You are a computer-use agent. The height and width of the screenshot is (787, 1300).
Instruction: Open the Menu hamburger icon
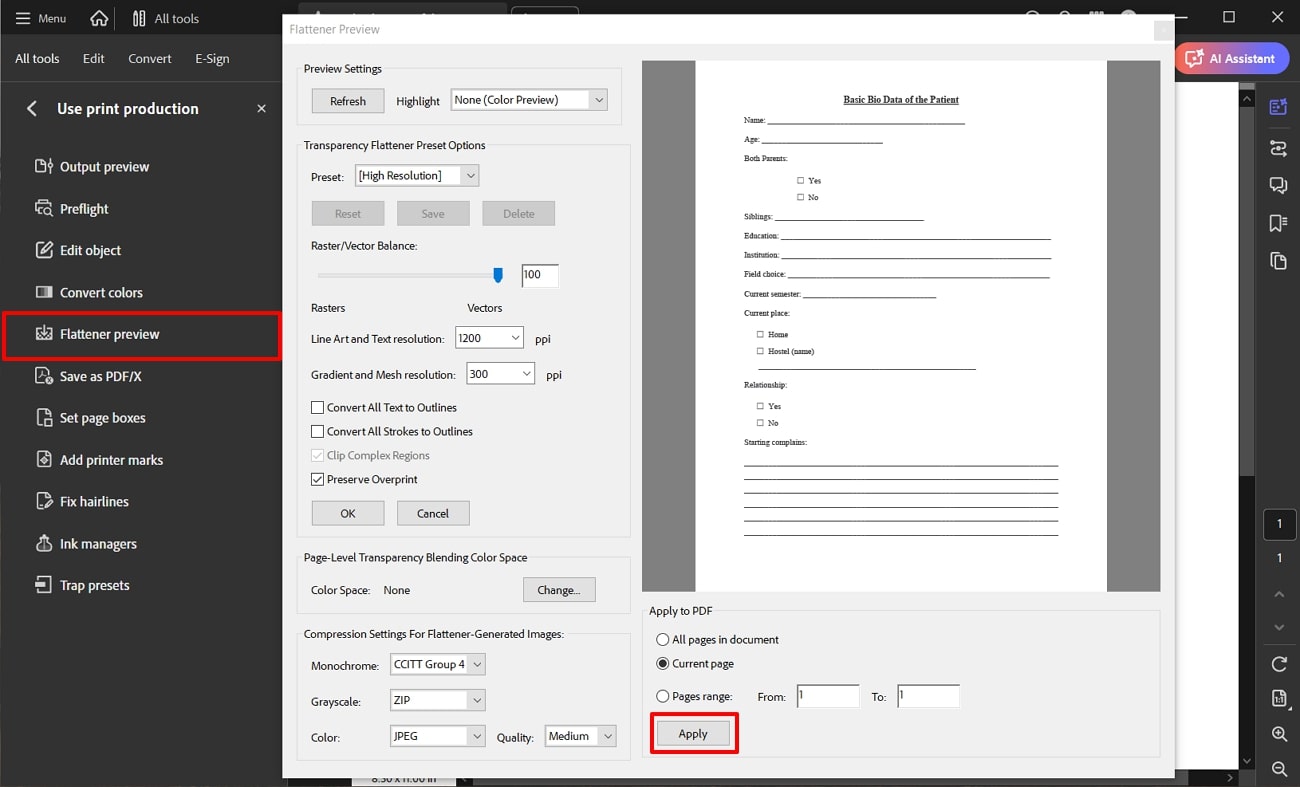(x=23, y=18)
